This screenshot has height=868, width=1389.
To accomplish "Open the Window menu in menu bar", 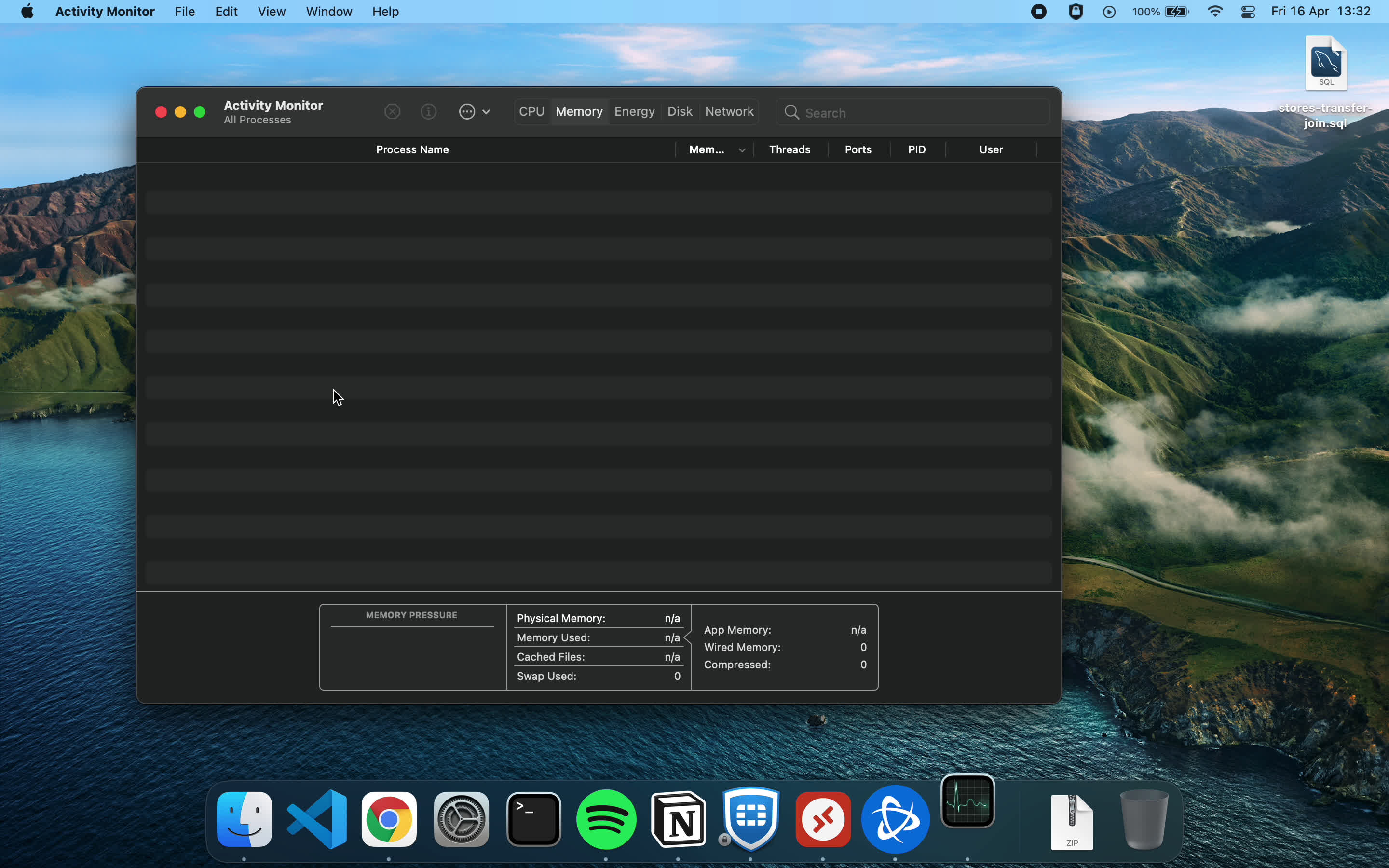I will click(329, 12).
